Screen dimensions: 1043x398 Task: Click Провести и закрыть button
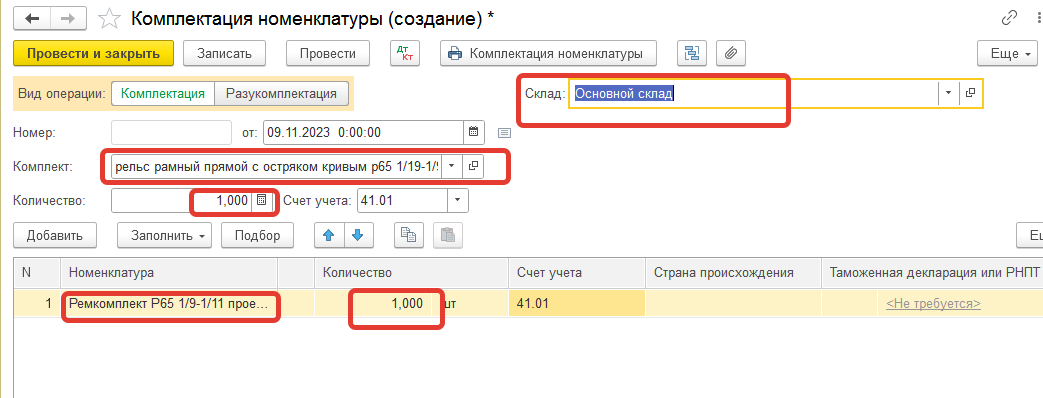pyautogui.click(x=94, y=54)
